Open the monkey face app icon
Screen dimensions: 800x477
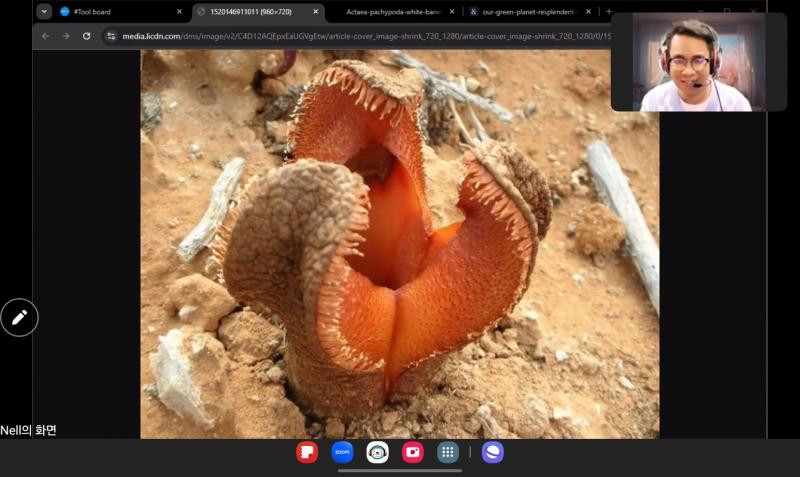(377, 452)
